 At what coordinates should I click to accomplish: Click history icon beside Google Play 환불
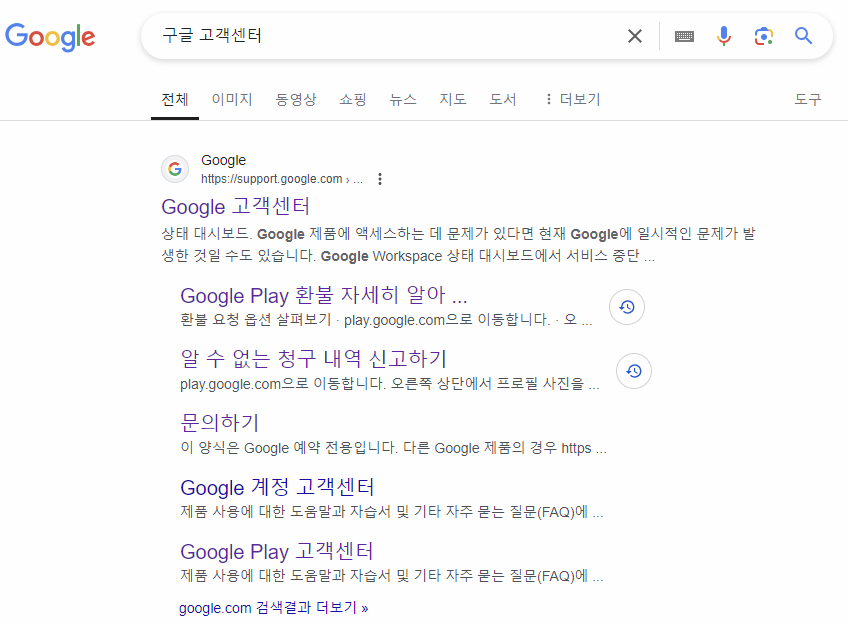pos(627,307)
